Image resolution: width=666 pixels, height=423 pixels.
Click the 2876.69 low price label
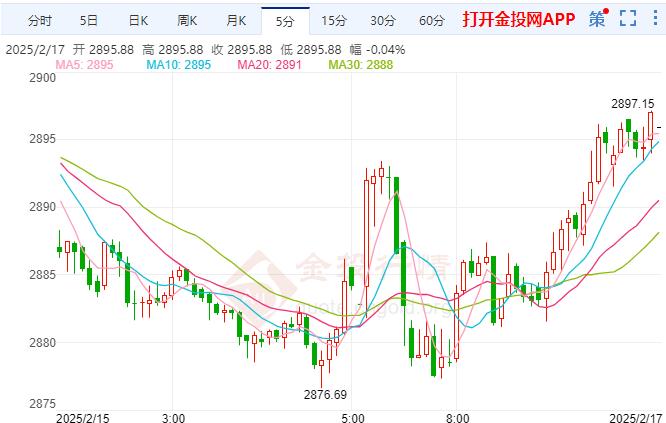coord(325,395)
